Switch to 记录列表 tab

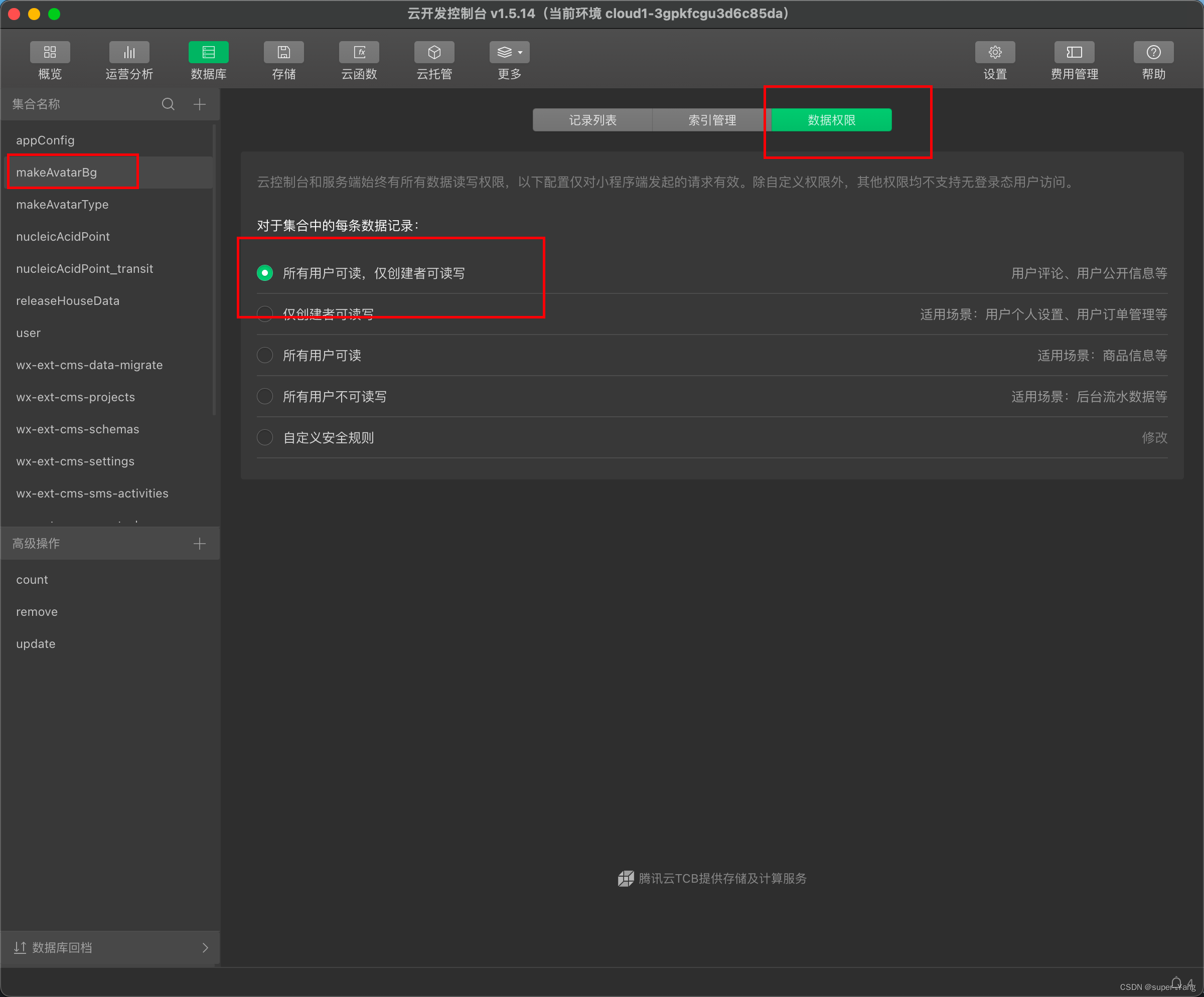pos(590,120)
